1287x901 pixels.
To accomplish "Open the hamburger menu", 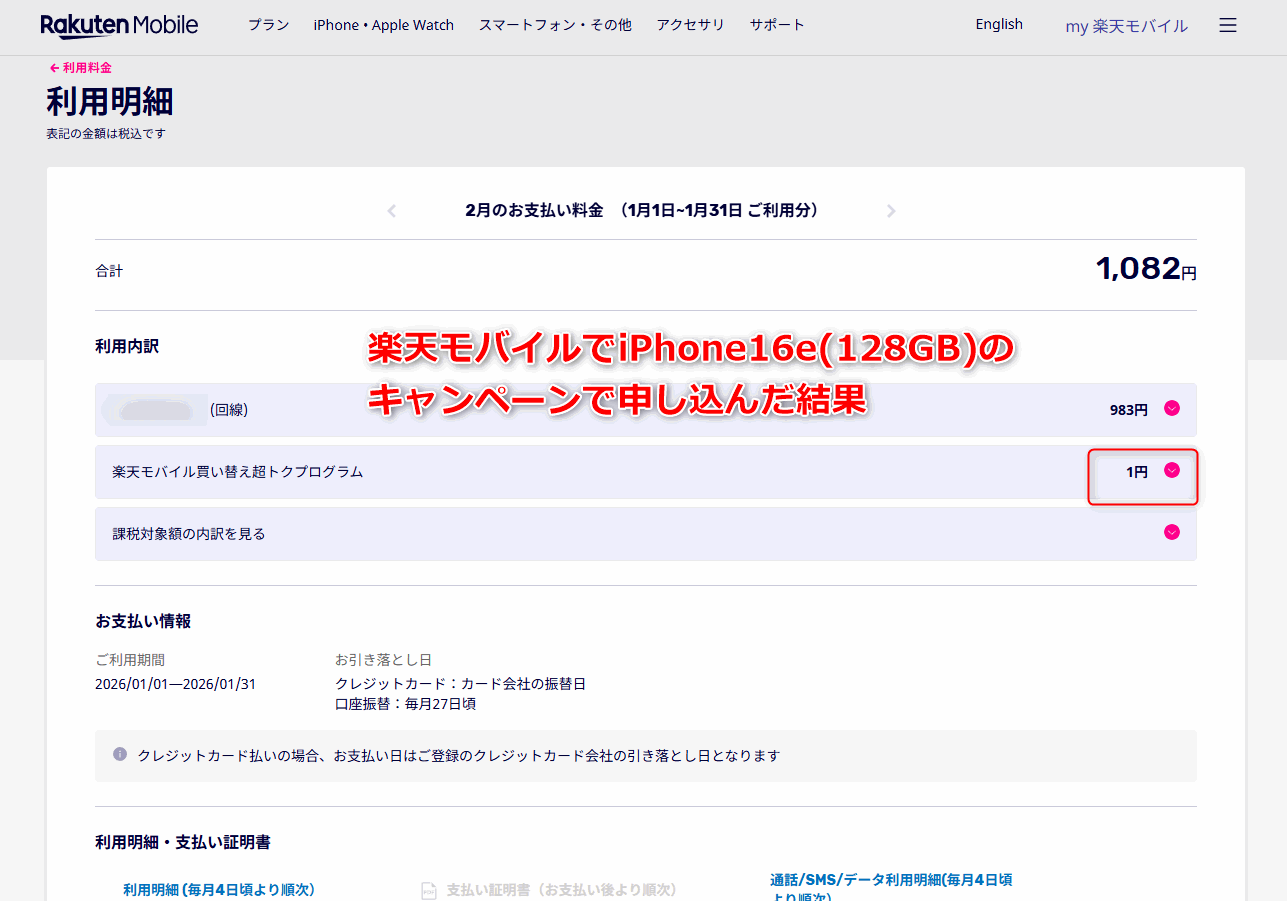I will 1228,25.
